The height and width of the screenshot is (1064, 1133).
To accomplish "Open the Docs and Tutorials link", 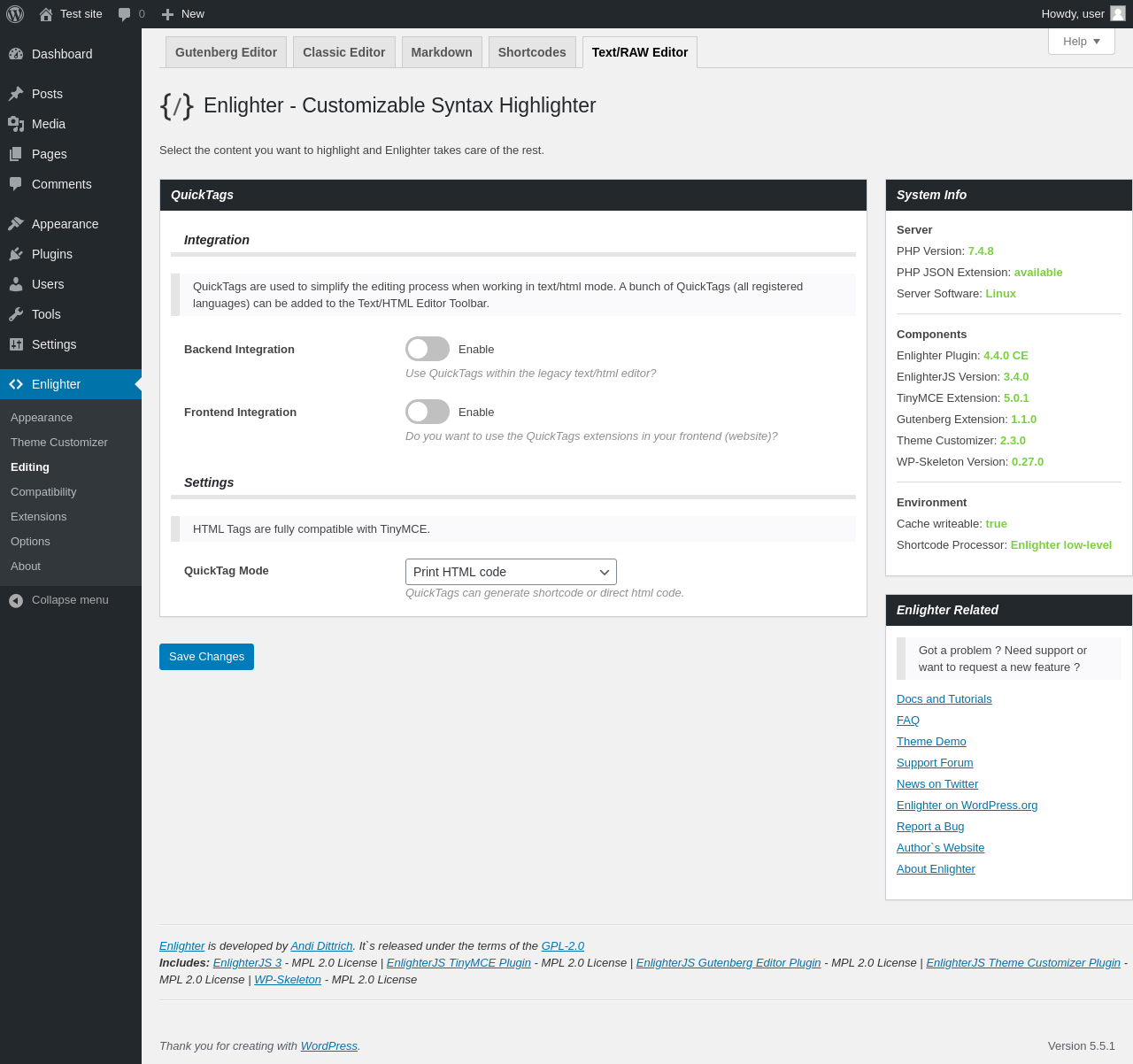I will [944, 699].
